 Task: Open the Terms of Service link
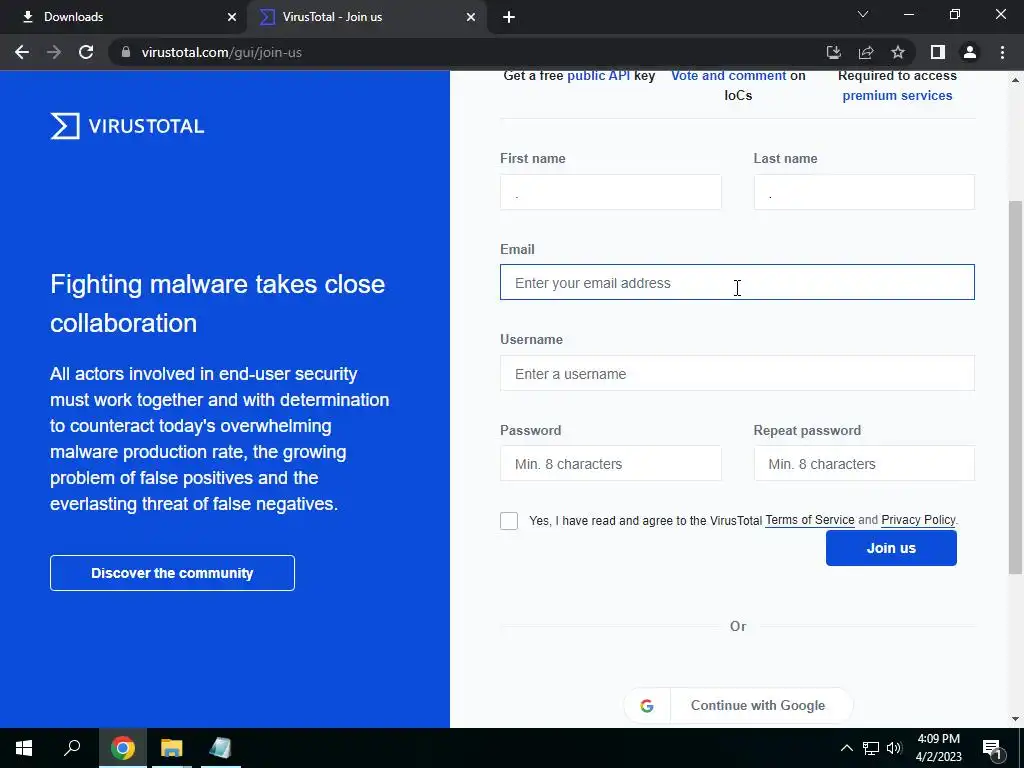(810, 520)
